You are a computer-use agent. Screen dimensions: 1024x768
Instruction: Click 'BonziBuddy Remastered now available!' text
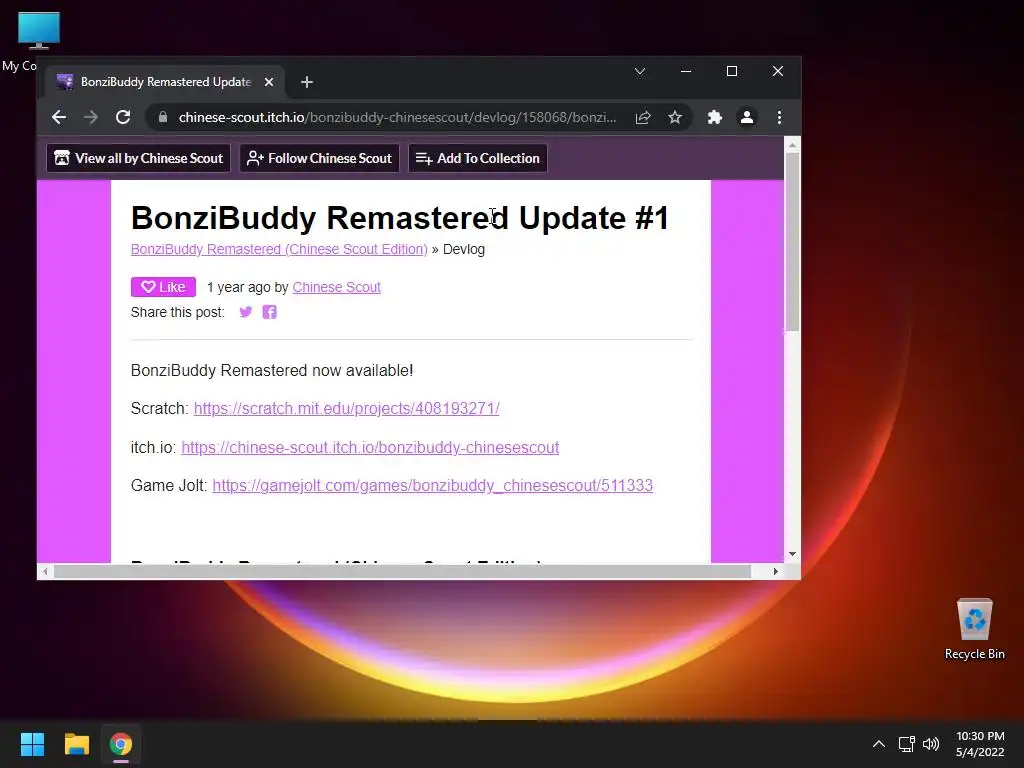click(272, 370)
